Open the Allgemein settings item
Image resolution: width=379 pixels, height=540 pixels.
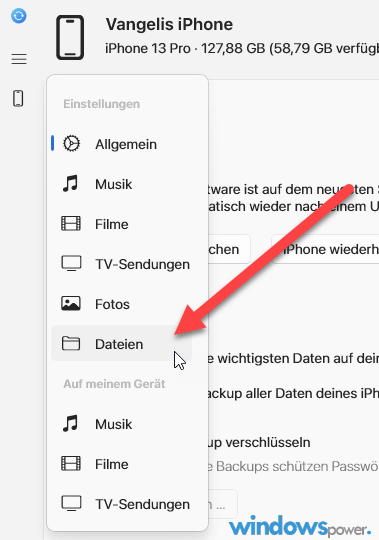click(121, 144)
